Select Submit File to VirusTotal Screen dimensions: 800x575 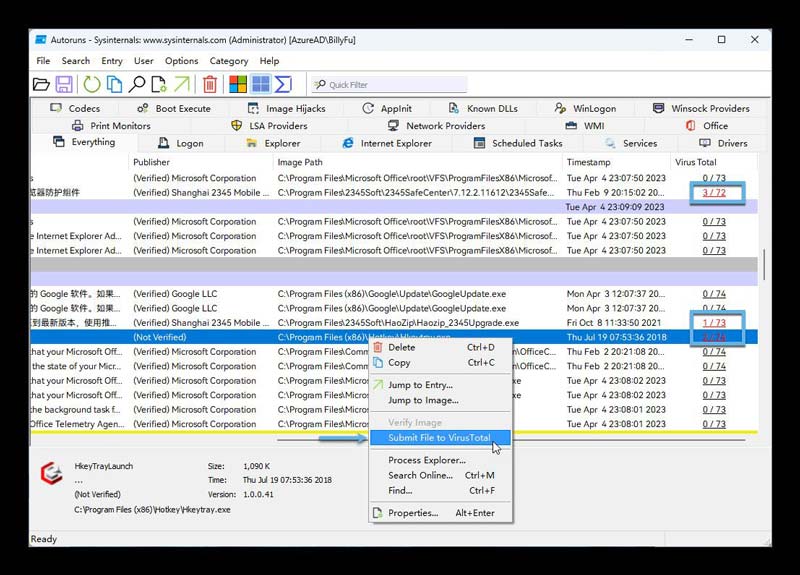coord(440,438)
